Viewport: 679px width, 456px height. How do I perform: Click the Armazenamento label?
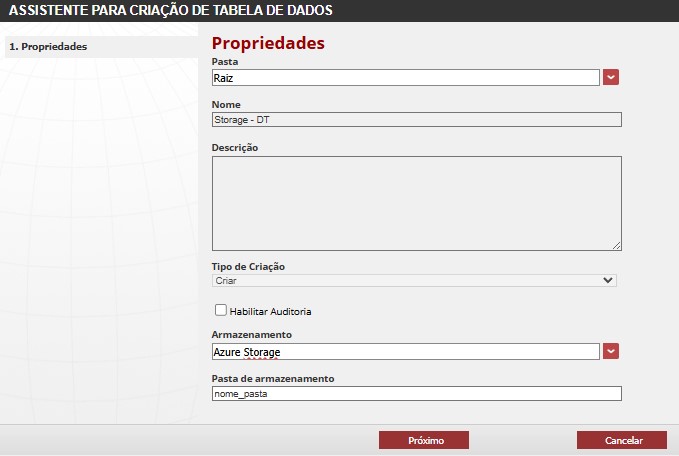point(252,335)
